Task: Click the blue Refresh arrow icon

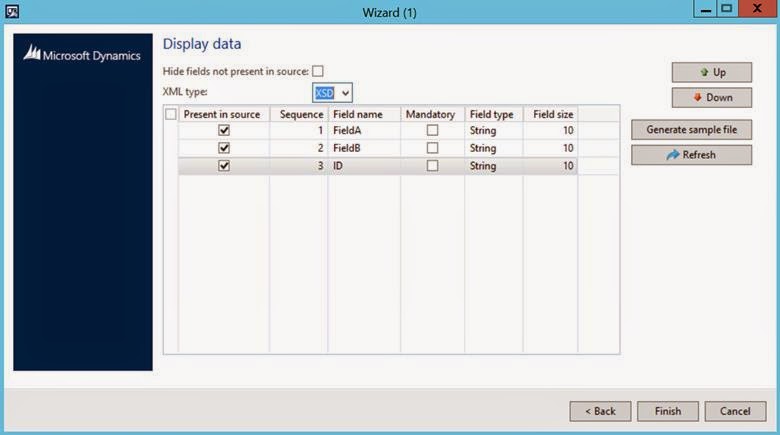Action: [x=673, y=155]
